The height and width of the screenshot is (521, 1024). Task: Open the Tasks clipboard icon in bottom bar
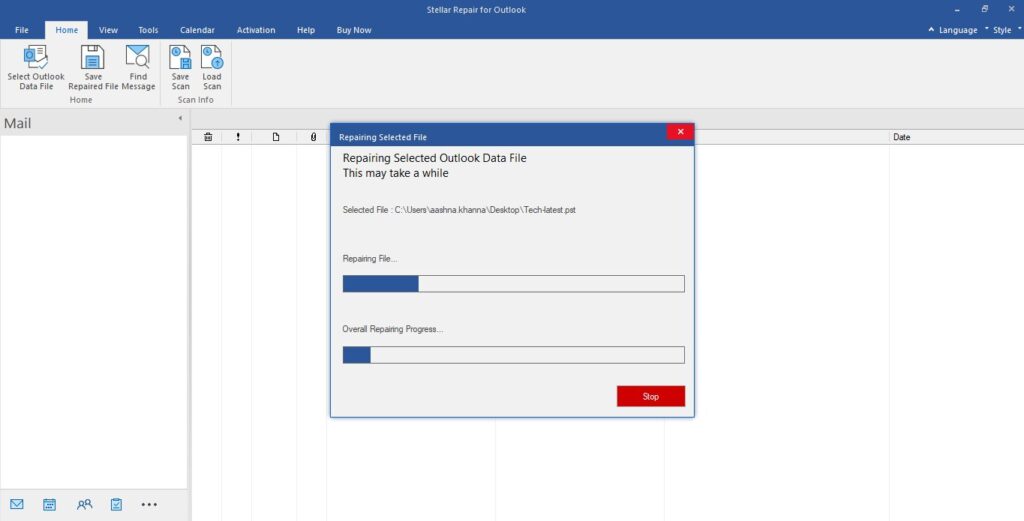point(116,504)
